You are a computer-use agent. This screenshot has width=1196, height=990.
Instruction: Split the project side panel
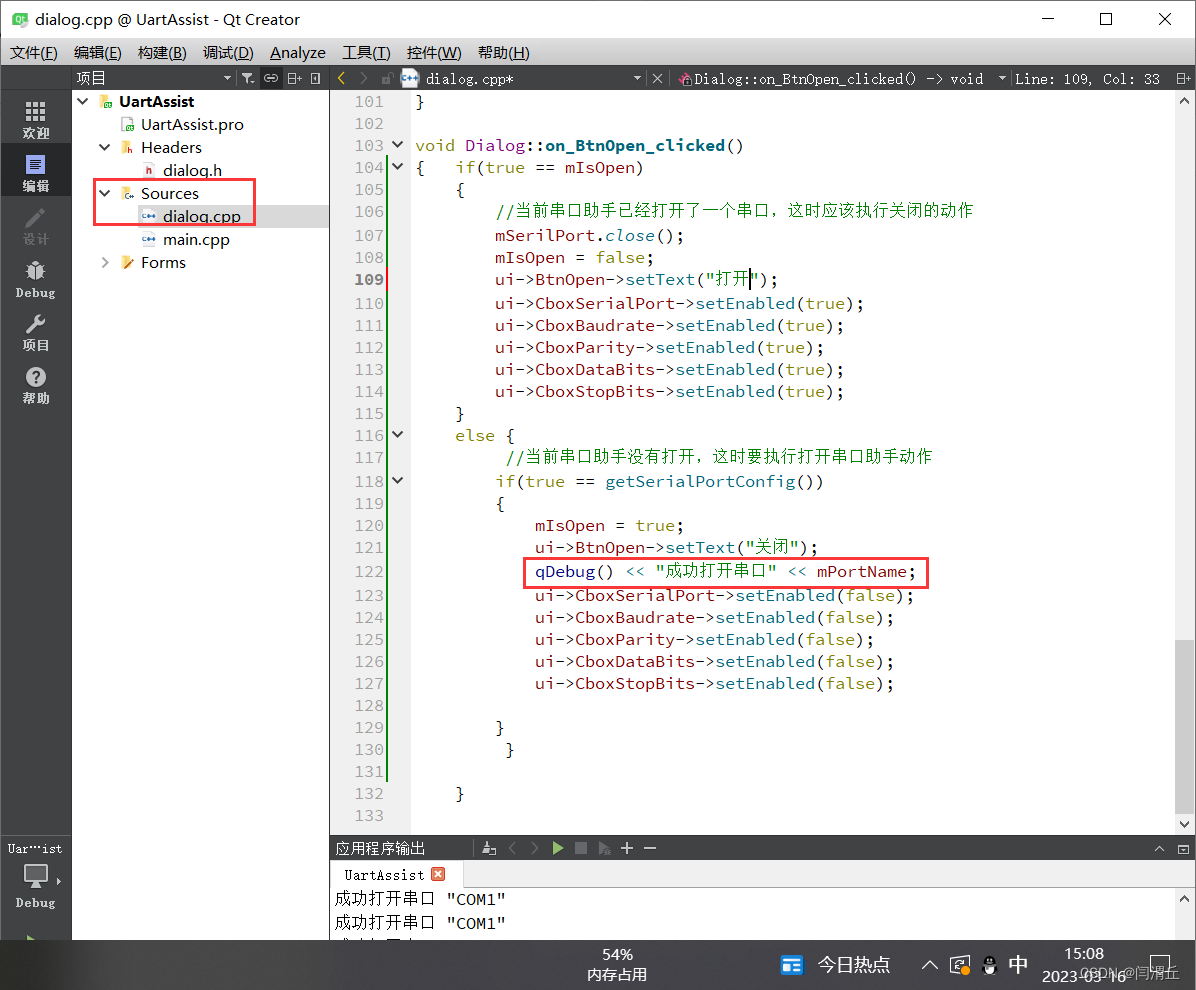[x=294, y=79]
